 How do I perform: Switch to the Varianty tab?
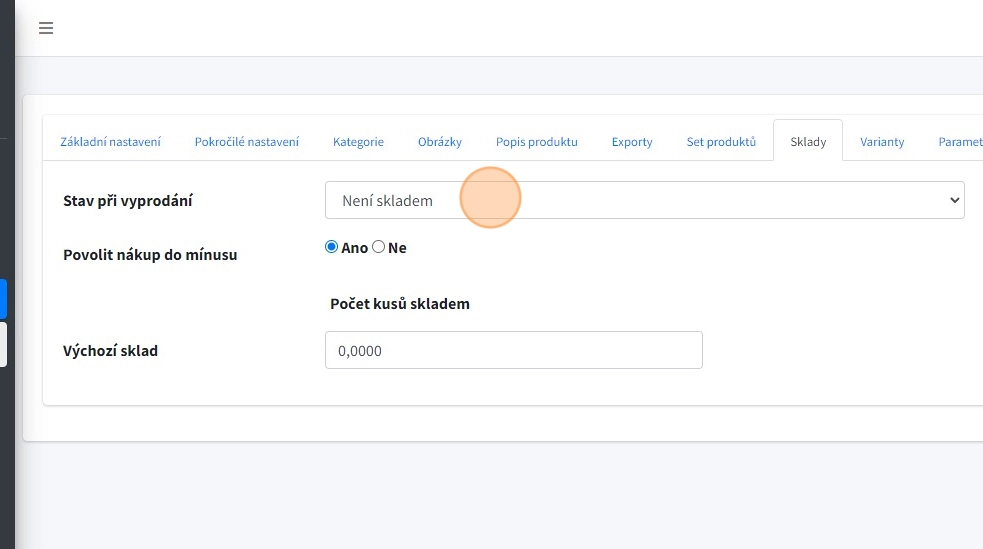click(x=882, y=142)
